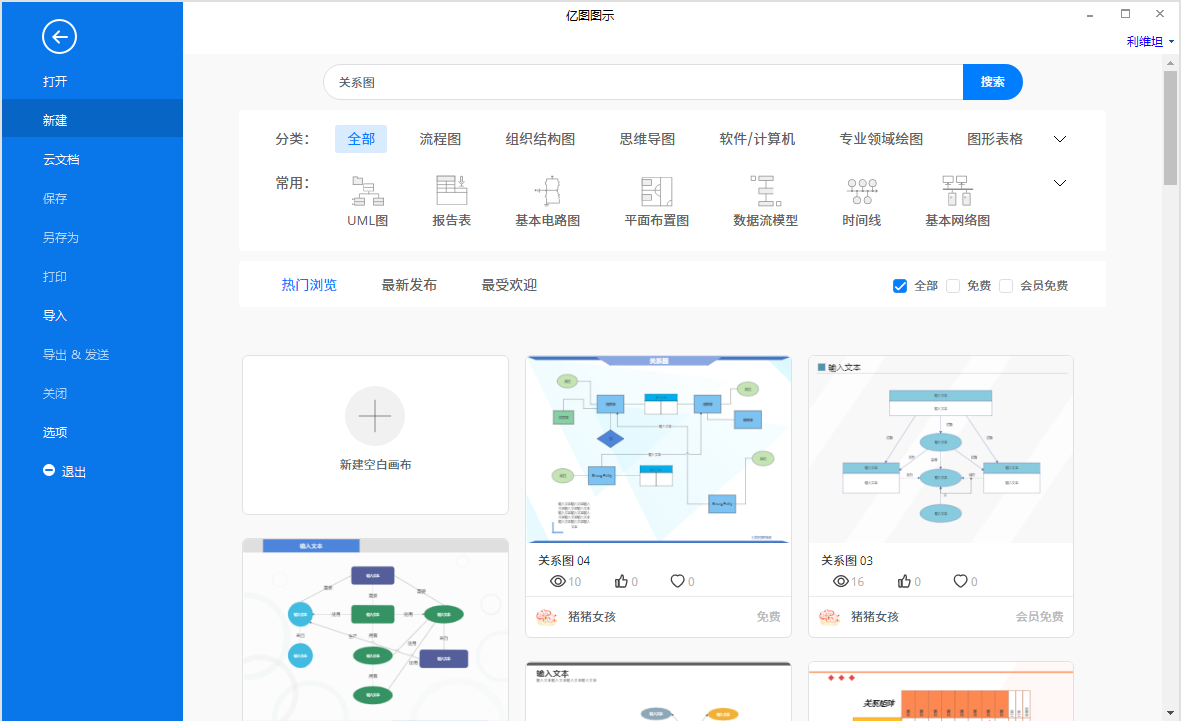Click the 搜索 search button
1181x721 pixels.
(993, 82)
